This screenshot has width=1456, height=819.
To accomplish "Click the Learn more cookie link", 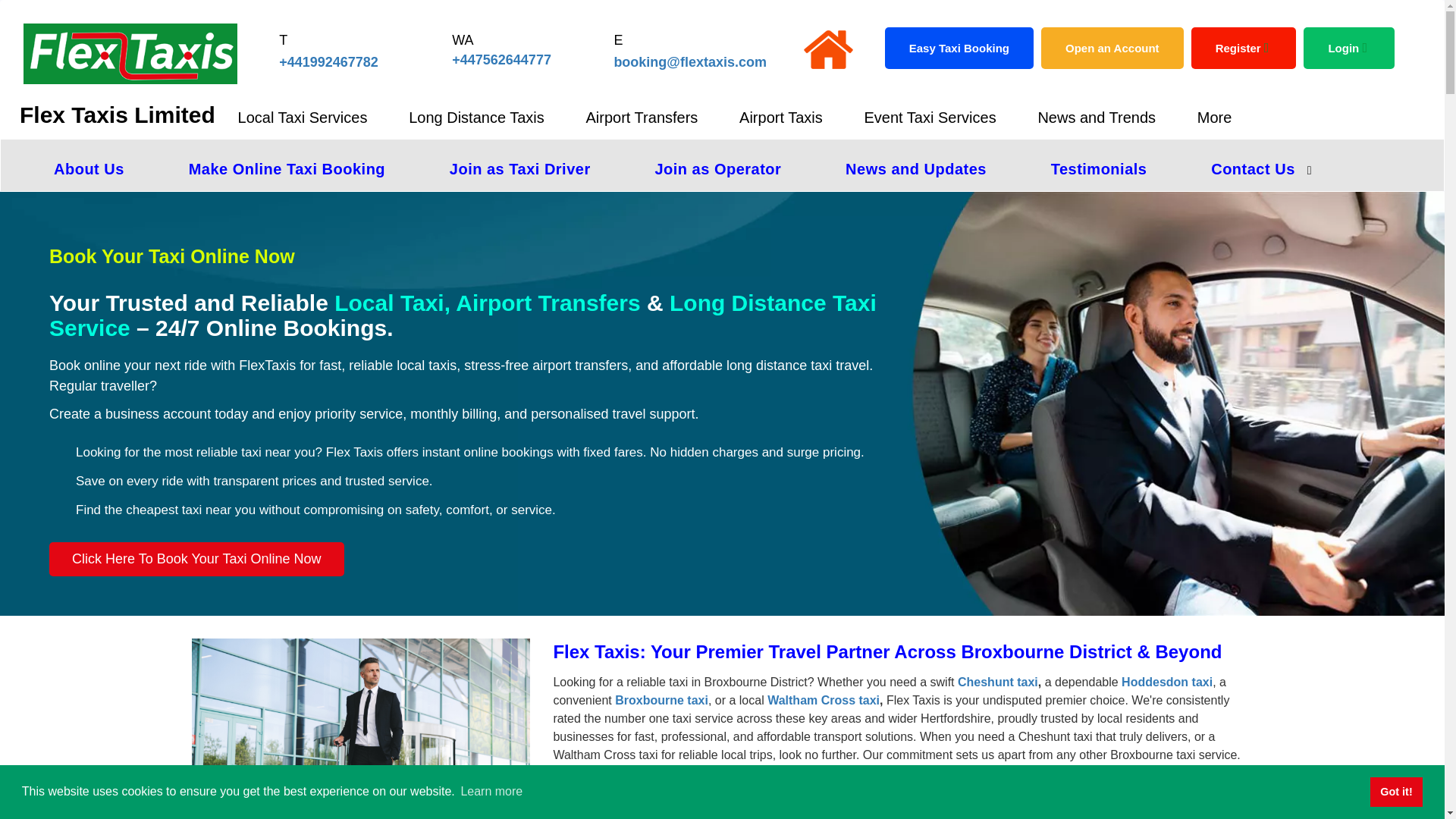I will (491, 791).
